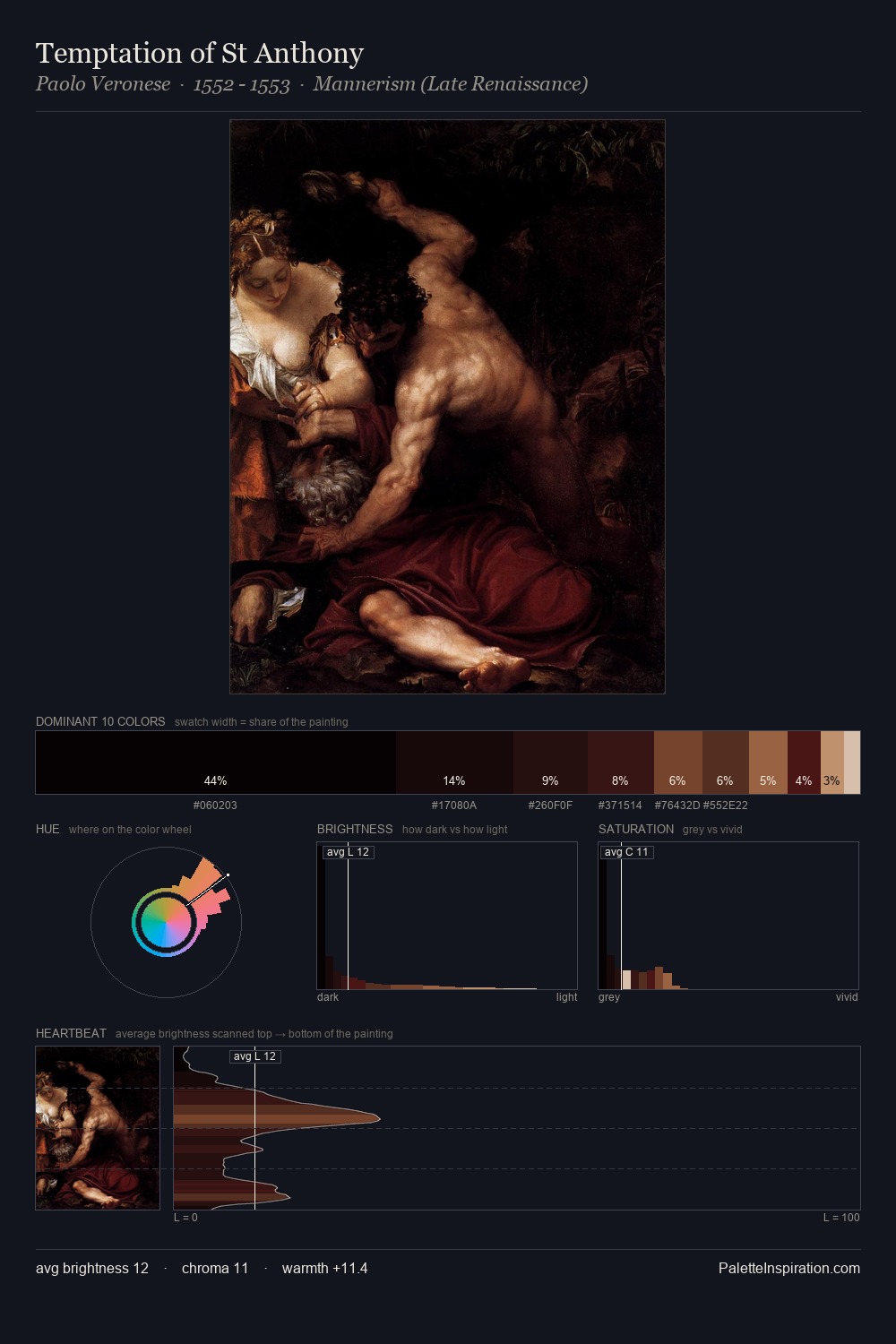Screen dimensions: 896x1344
Task: Select the 6% swatch above #552E22
Action: click(726, 762)
